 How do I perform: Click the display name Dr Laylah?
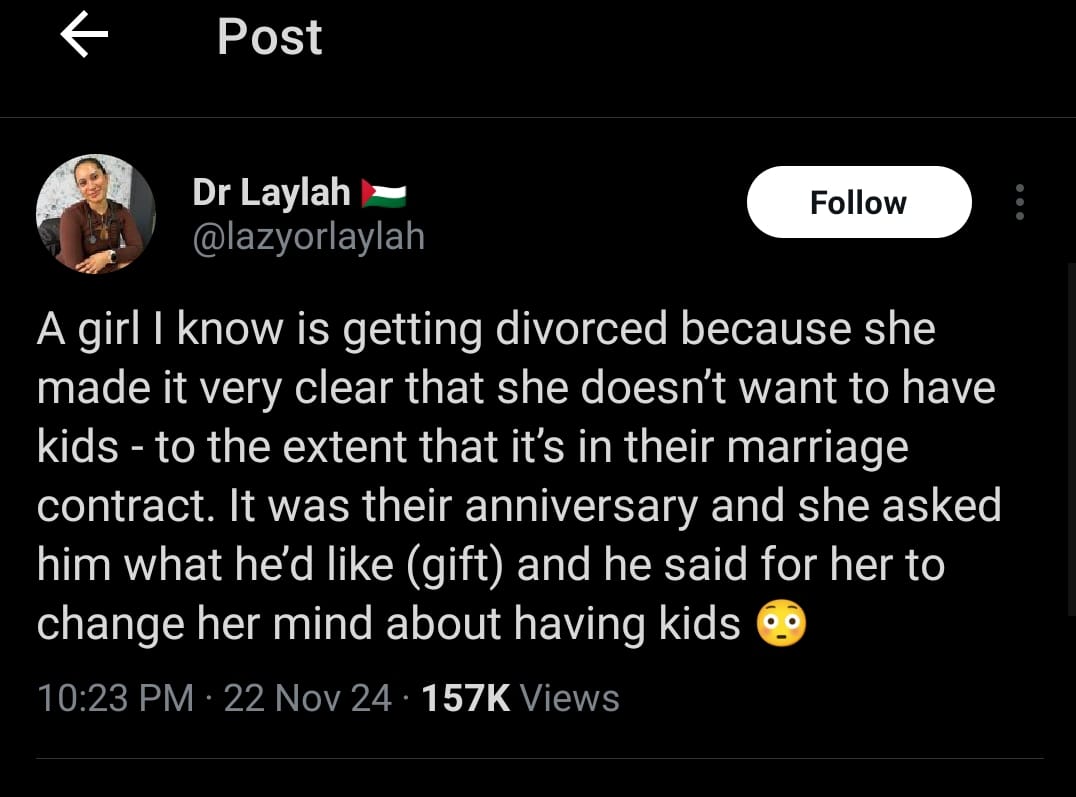(271, 191)
